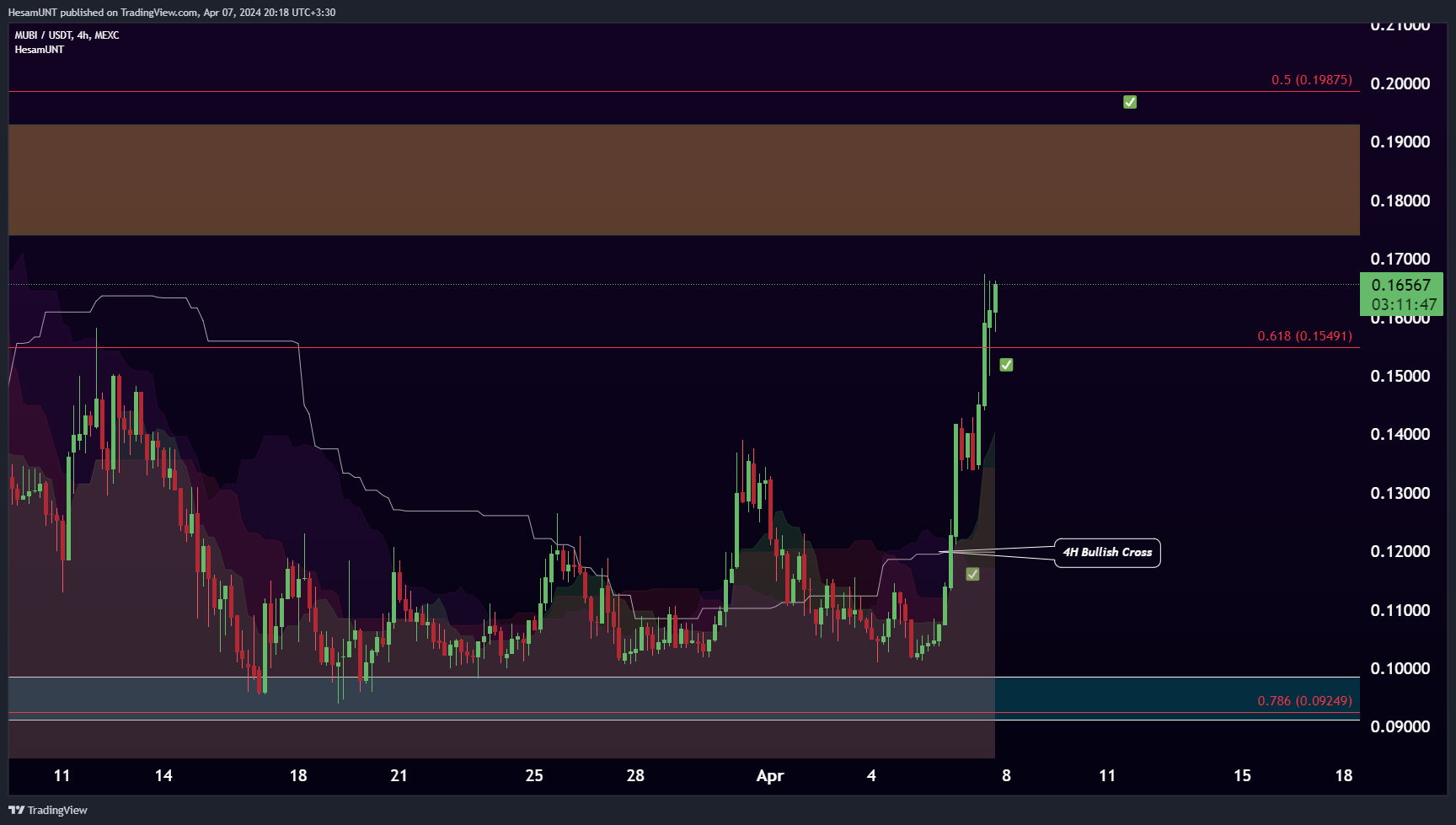Click the 0.17000 price axis label
Screen dimensions: 1456x825
click(1400, 259)
